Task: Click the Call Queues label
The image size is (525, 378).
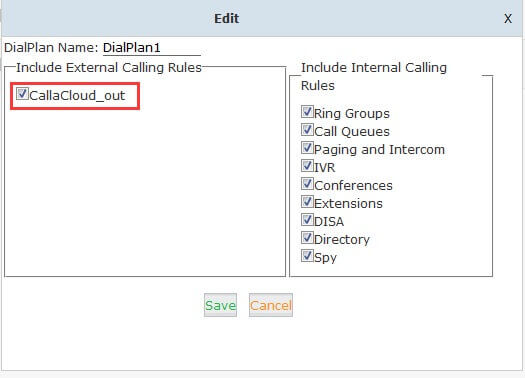Action: click(352, 132)
